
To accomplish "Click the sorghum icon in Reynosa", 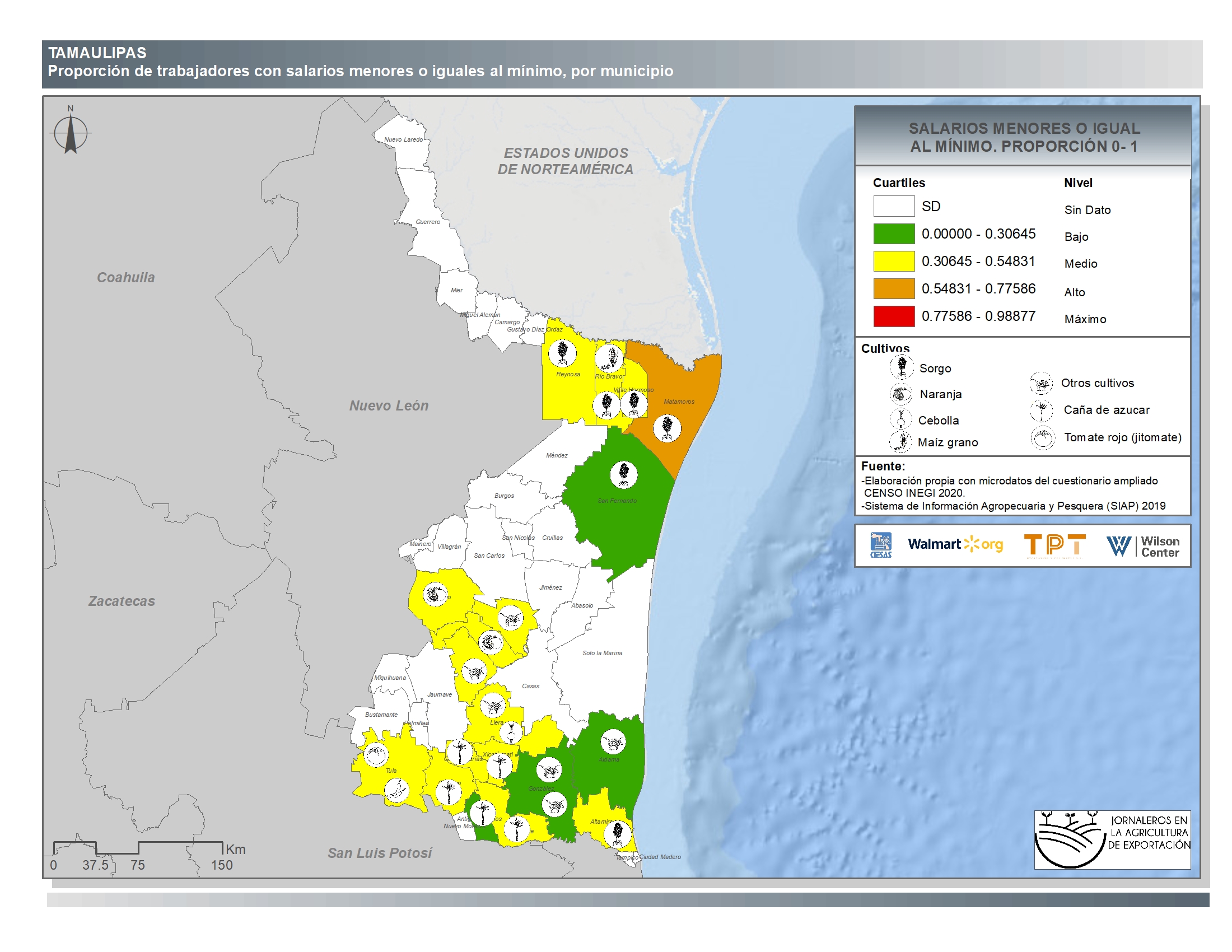I will coord(562,353).
